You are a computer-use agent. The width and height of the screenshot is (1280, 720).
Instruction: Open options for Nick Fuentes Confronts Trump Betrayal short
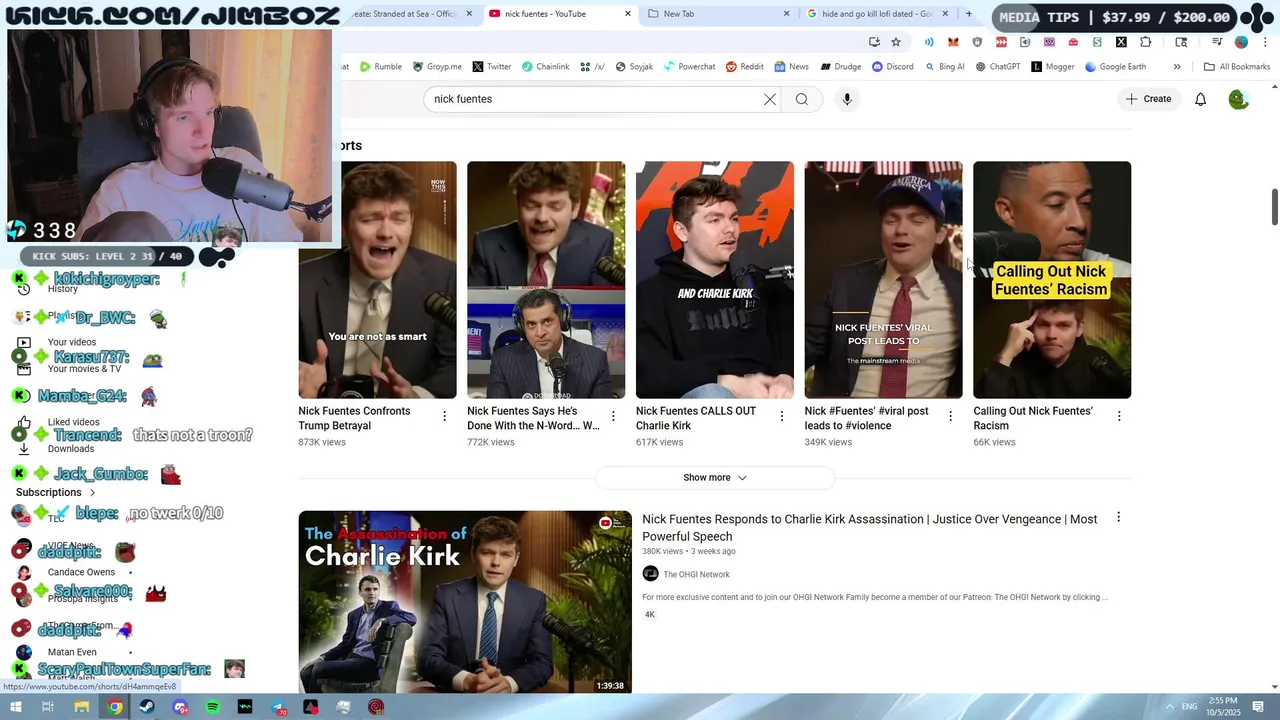(x=445, y=416)
